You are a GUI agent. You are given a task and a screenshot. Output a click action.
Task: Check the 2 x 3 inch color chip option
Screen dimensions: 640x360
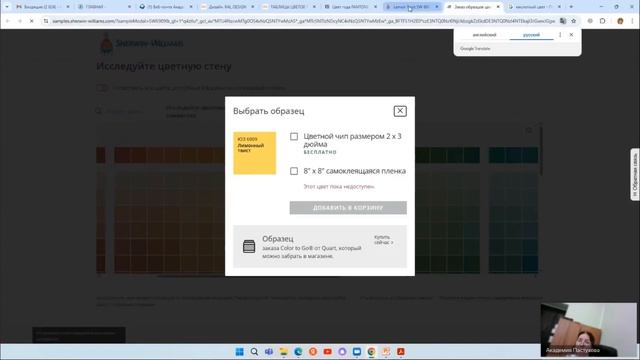tap(294, 136)
